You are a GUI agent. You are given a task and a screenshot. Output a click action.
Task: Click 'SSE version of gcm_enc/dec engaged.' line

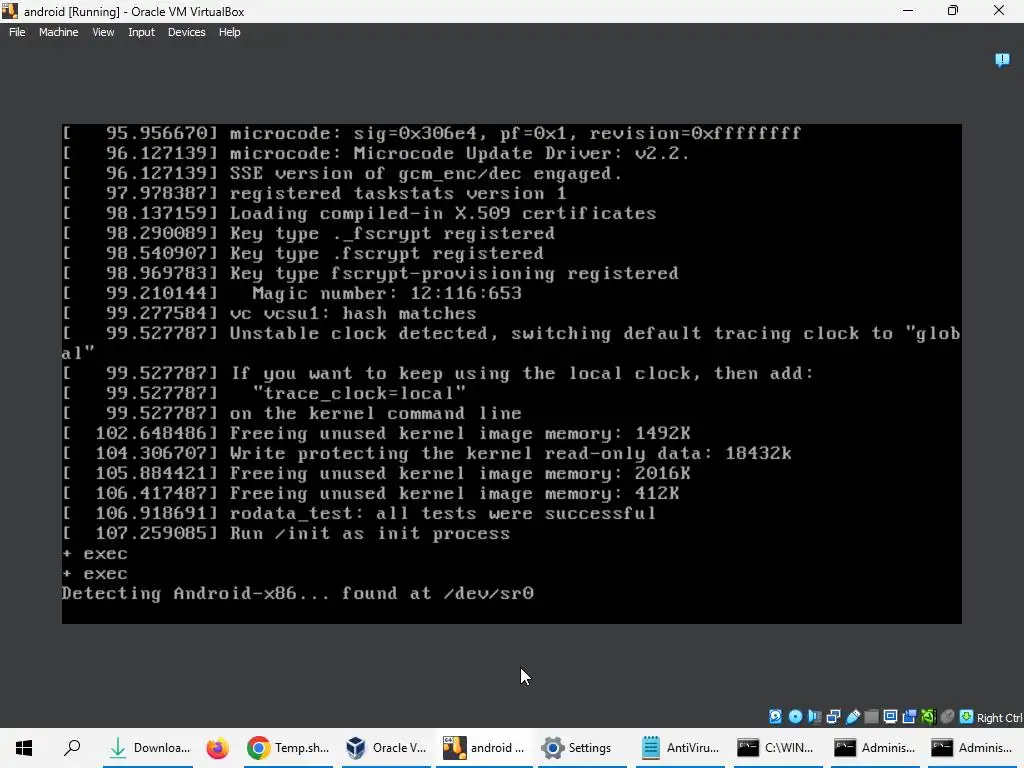pyautogui.click(x=426, y=174)
